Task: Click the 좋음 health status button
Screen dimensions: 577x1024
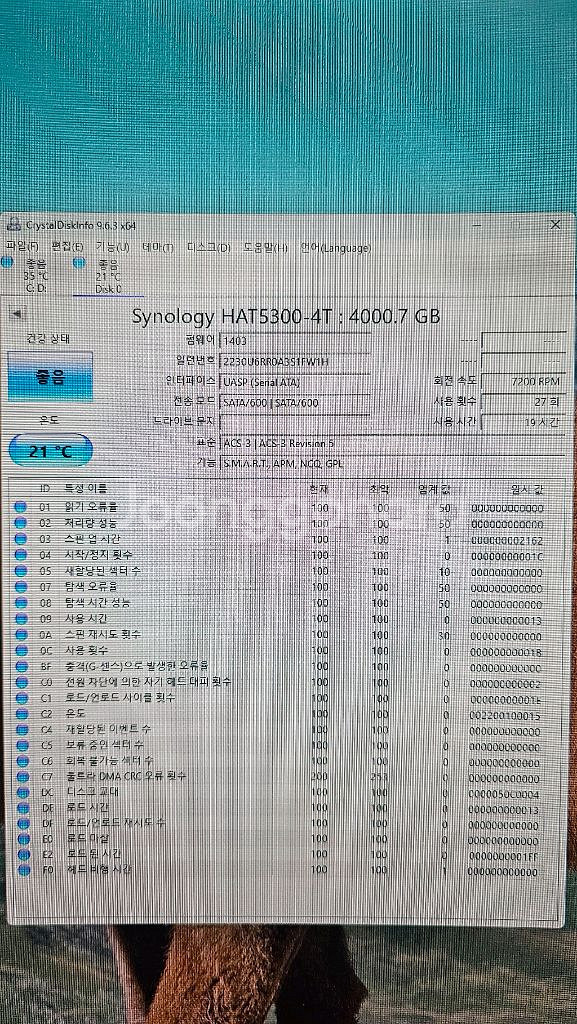Action: 50,376
